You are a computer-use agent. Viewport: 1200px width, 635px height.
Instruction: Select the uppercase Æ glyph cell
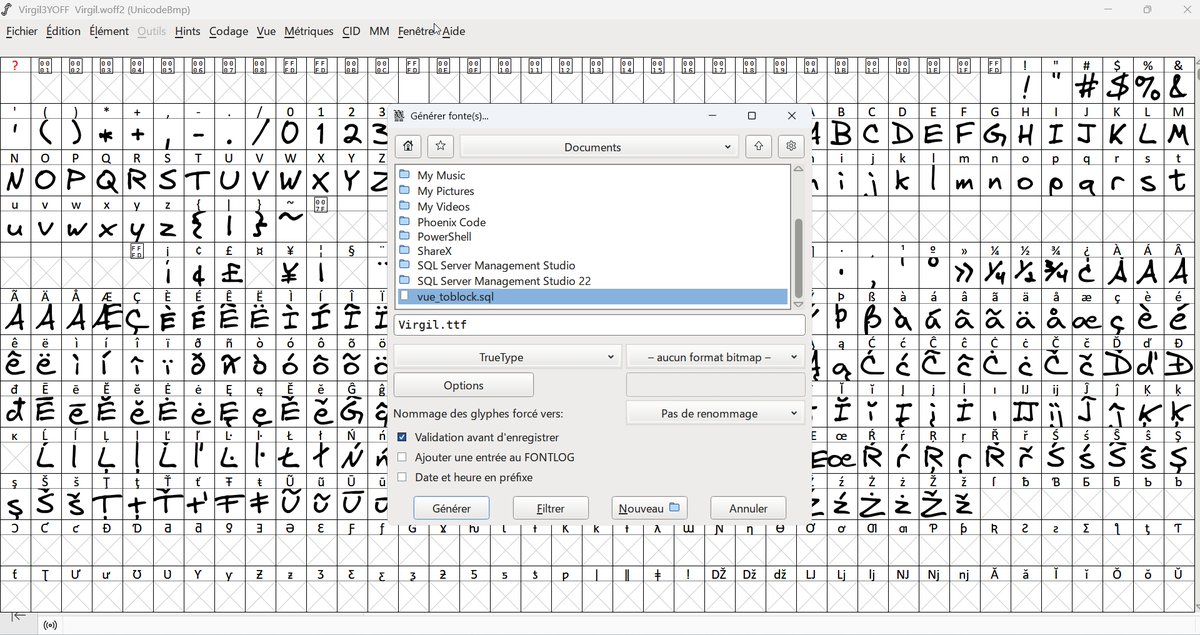coord(107,318)
